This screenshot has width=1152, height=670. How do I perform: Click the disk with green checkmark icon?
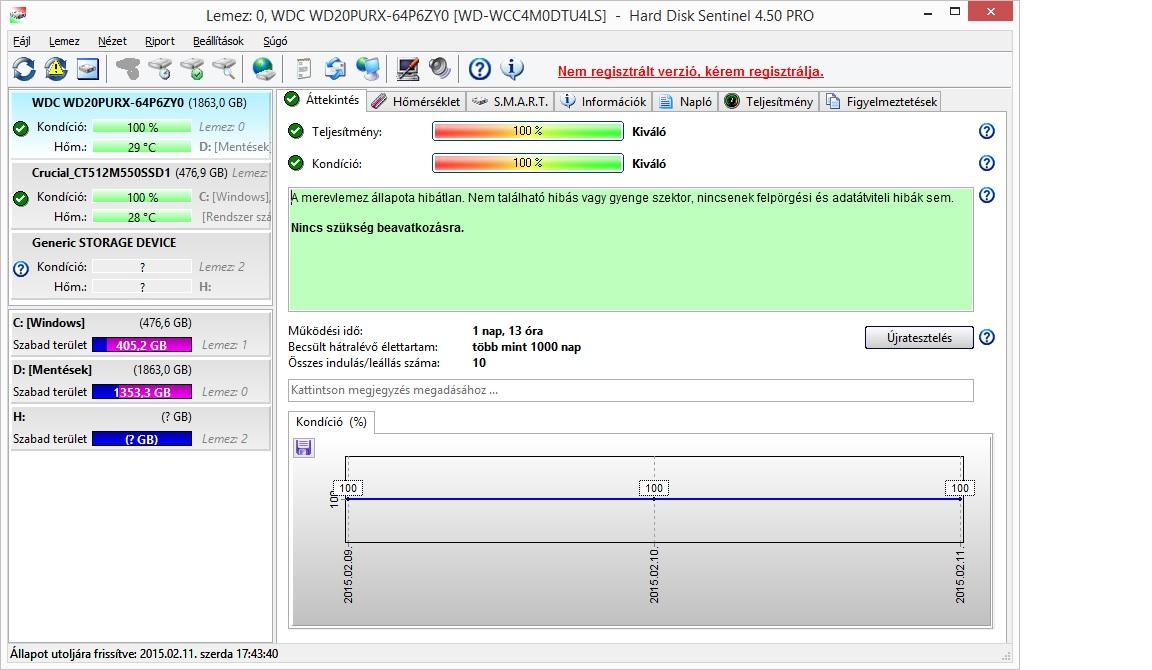192,69
